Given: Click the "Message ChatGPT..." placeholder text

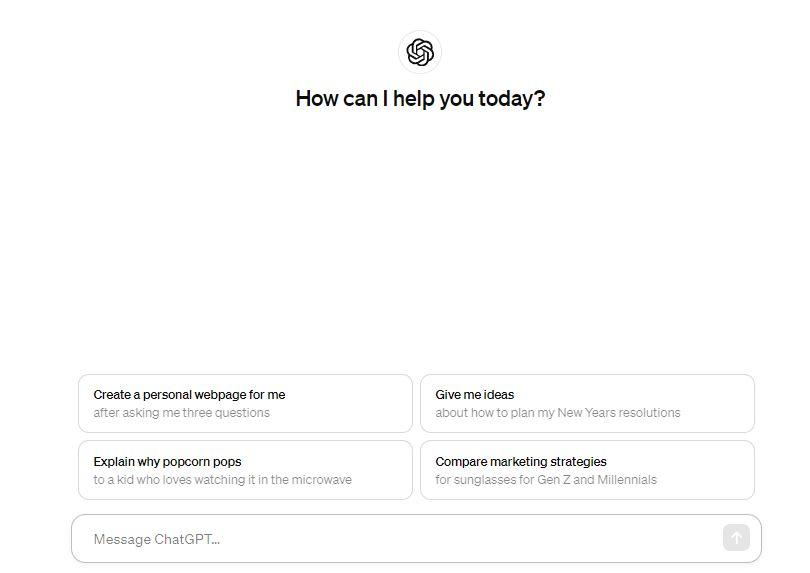Looking at the screenshot, I should pyautogui.click(x=157, y=539).
